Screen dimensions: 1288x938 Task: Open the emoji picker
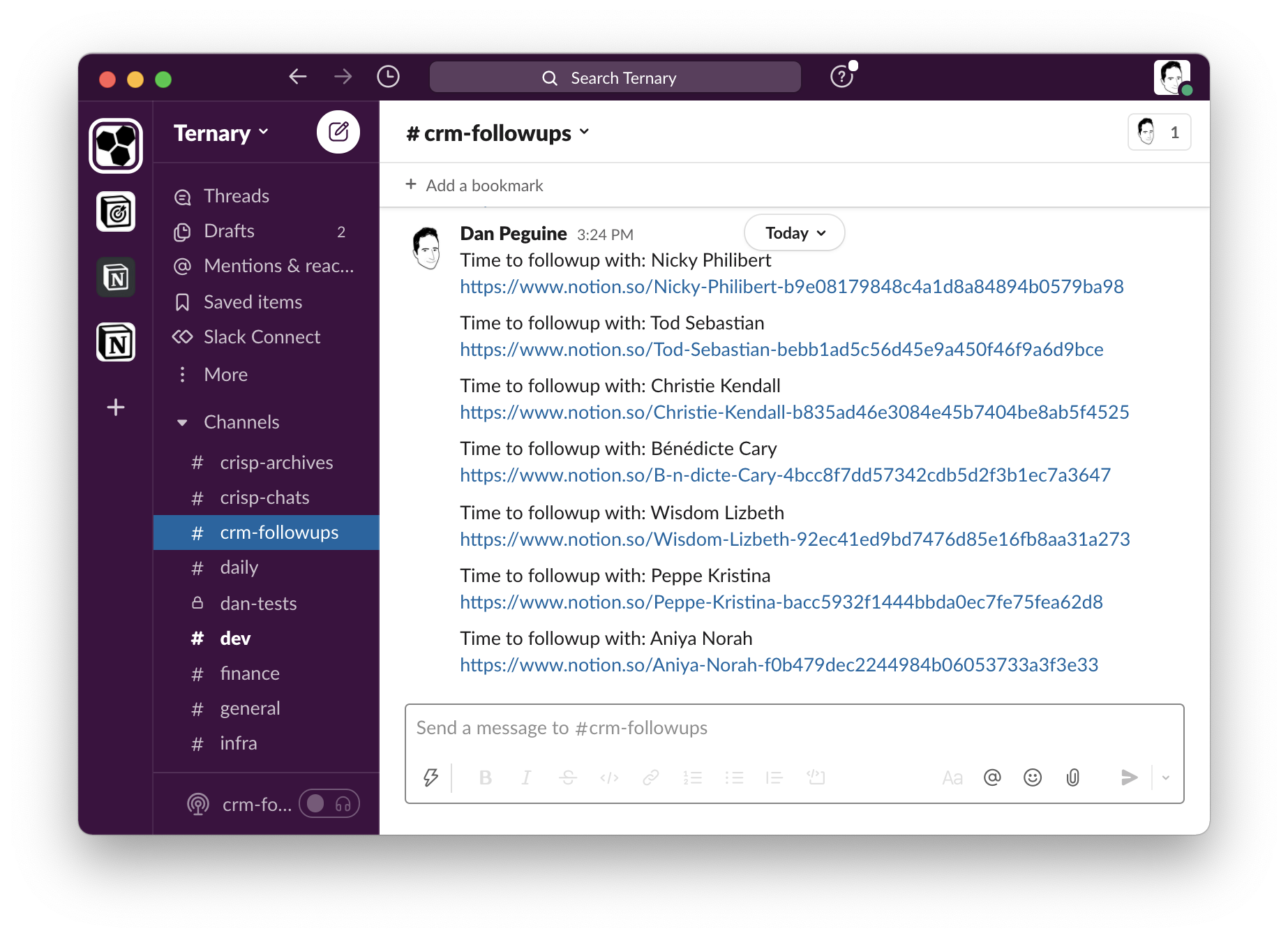1033,777
